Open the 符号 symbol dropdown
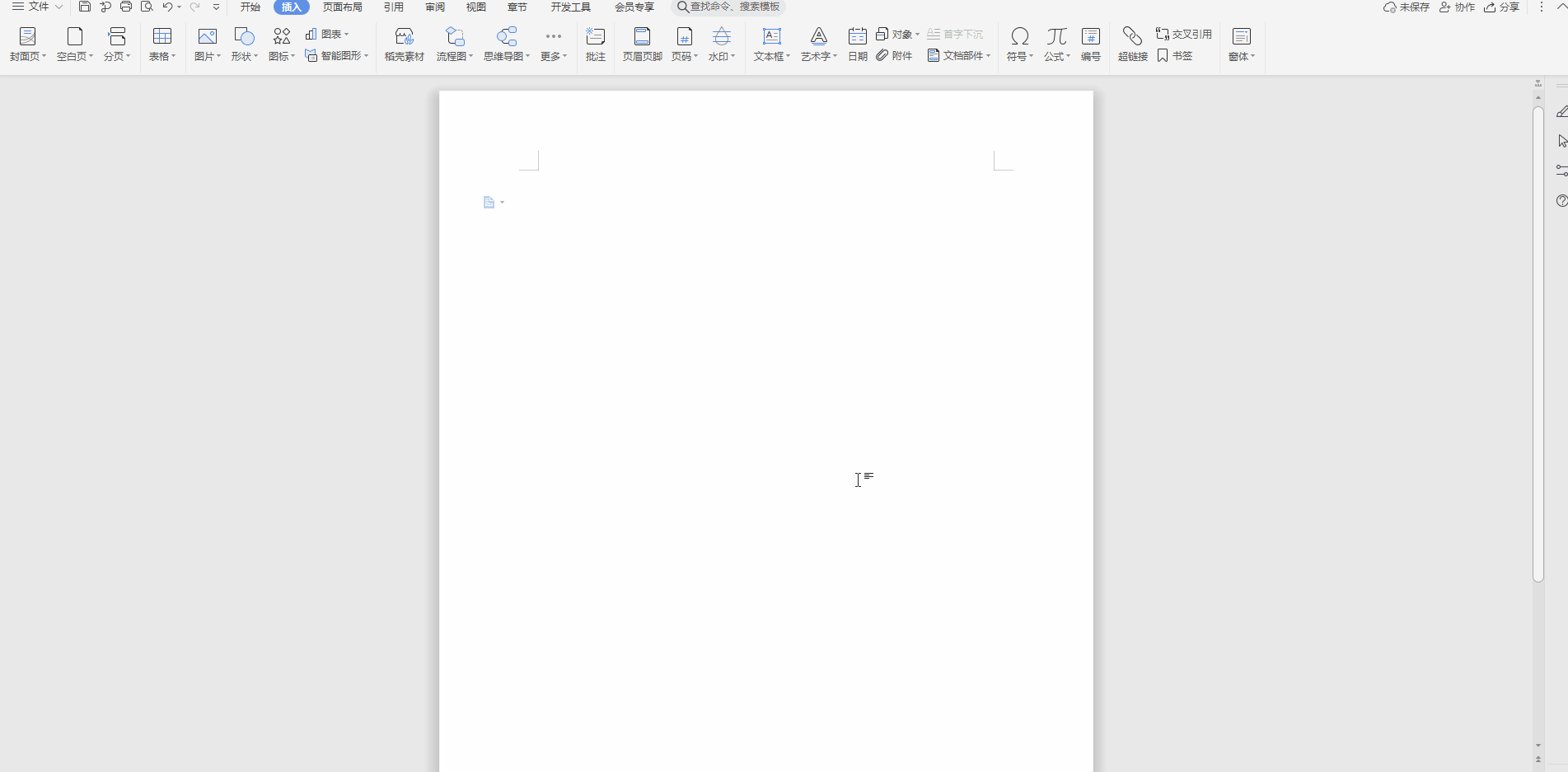Viewport: 1568px width, 772px height. pyautogui.click(x=1019, y=56)
